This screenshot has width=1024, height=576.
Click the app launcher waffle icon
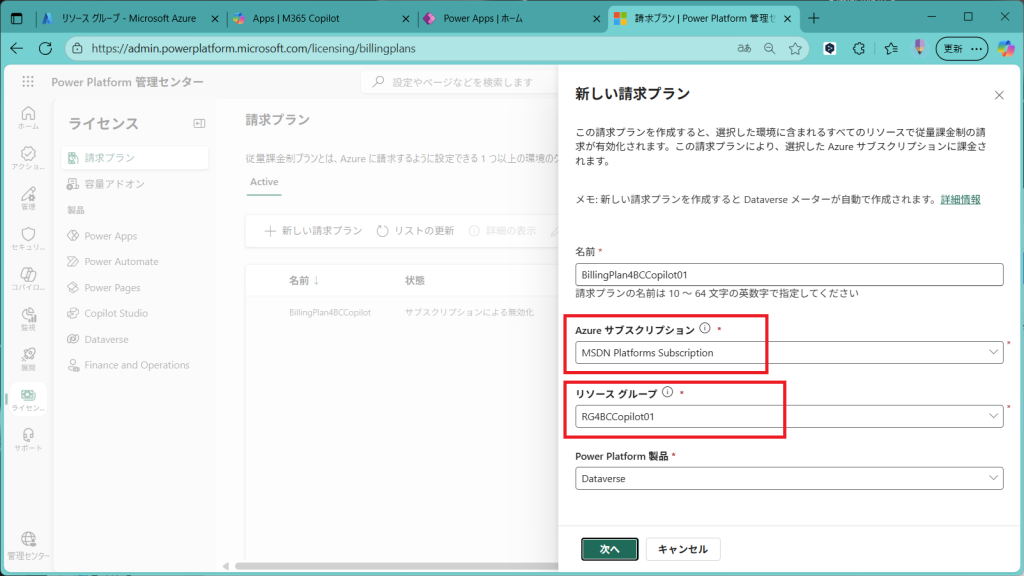(x=27, y=82)
